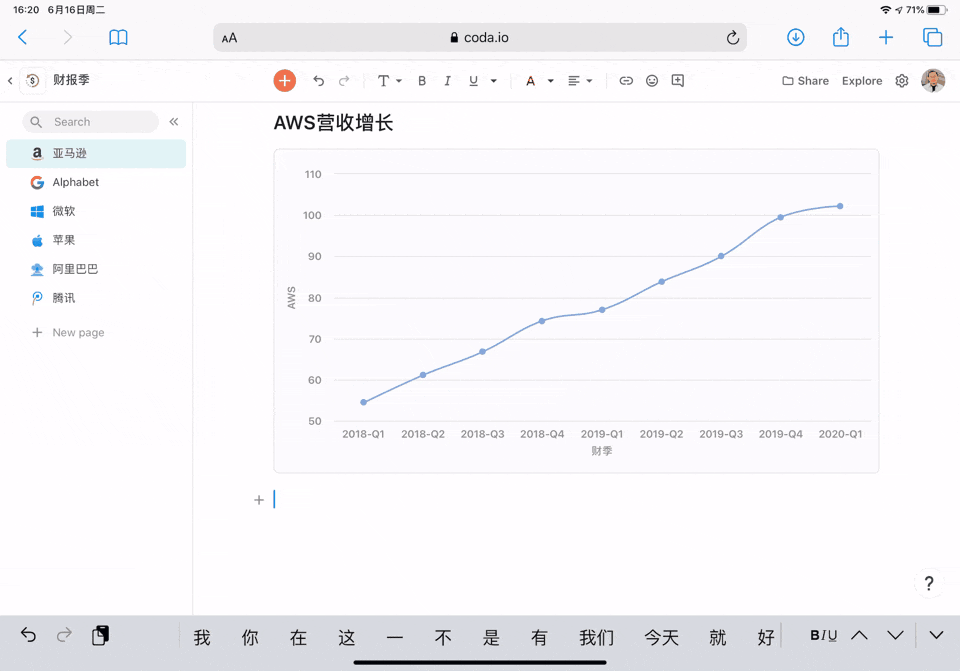Screen dimensions: 960x671
Task: Open Safari downloads icon
Action: coord(795,37)
